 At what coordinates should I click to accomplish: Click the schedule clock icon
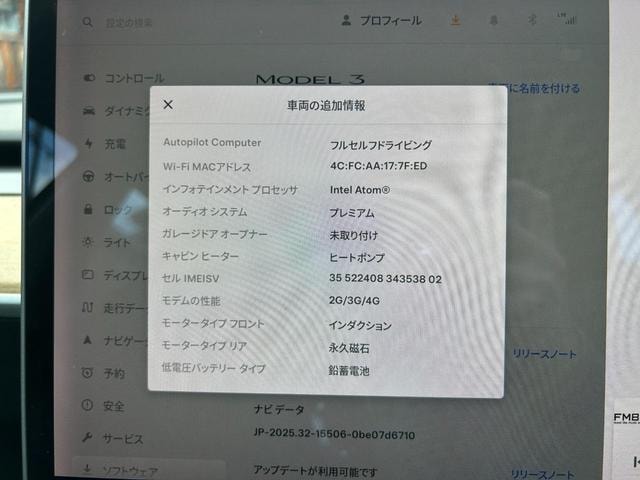coord(87,372)
